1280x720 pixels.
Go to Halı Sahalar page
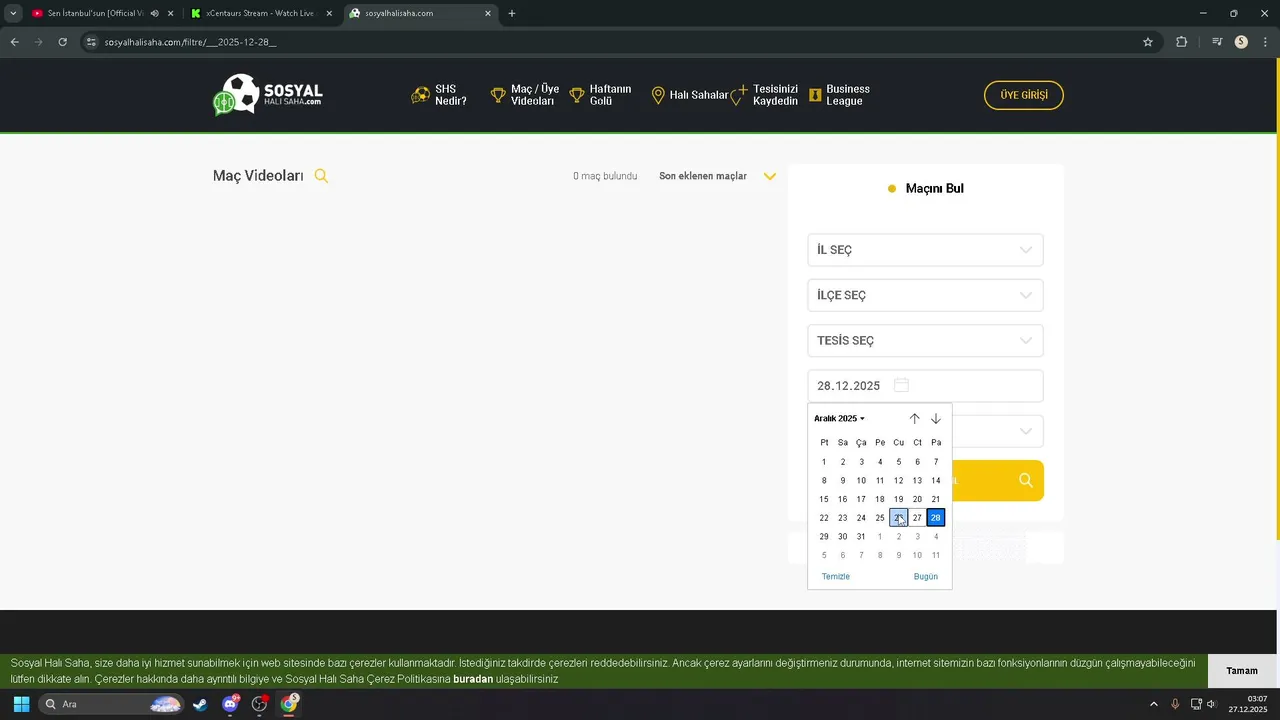tap(689, 95)
